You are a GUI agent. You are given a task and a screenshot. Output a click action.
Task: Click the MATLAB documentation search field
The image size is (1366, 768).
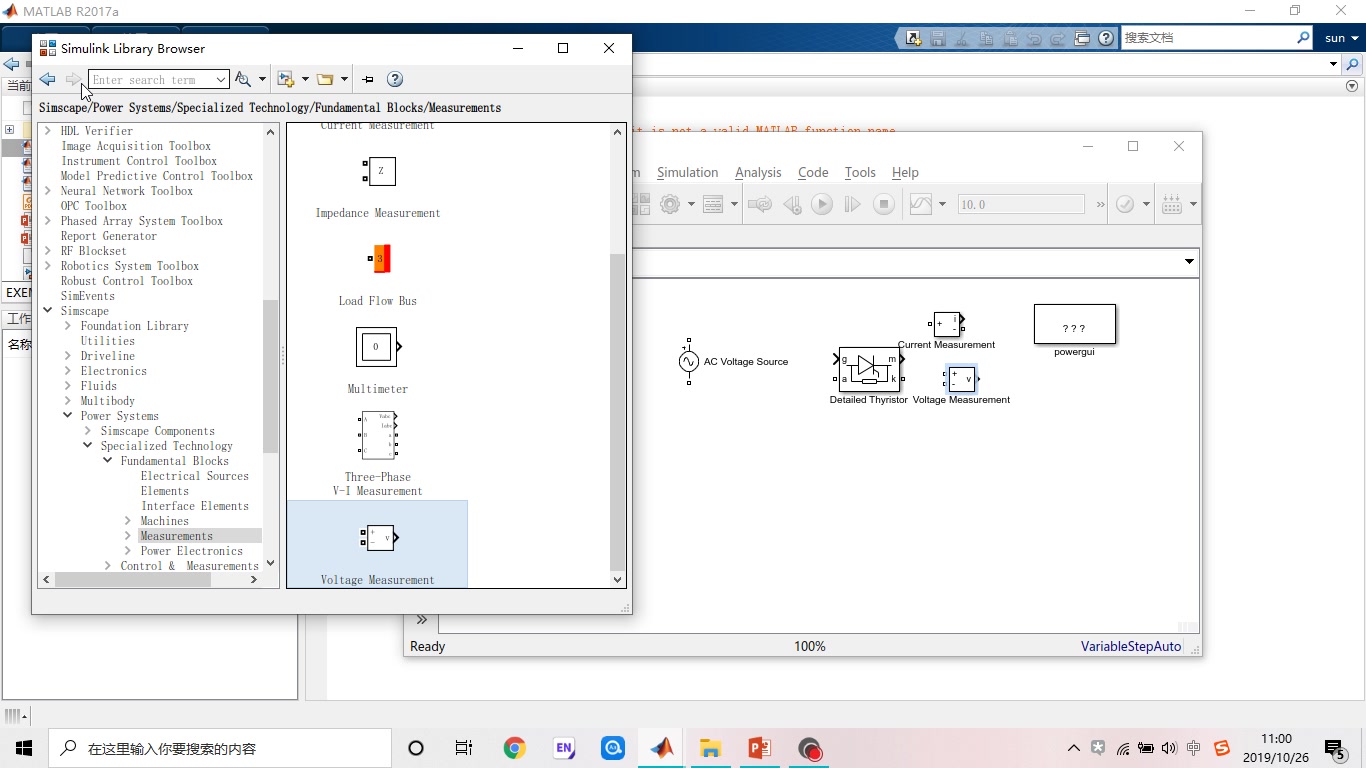coord(1207,38)
